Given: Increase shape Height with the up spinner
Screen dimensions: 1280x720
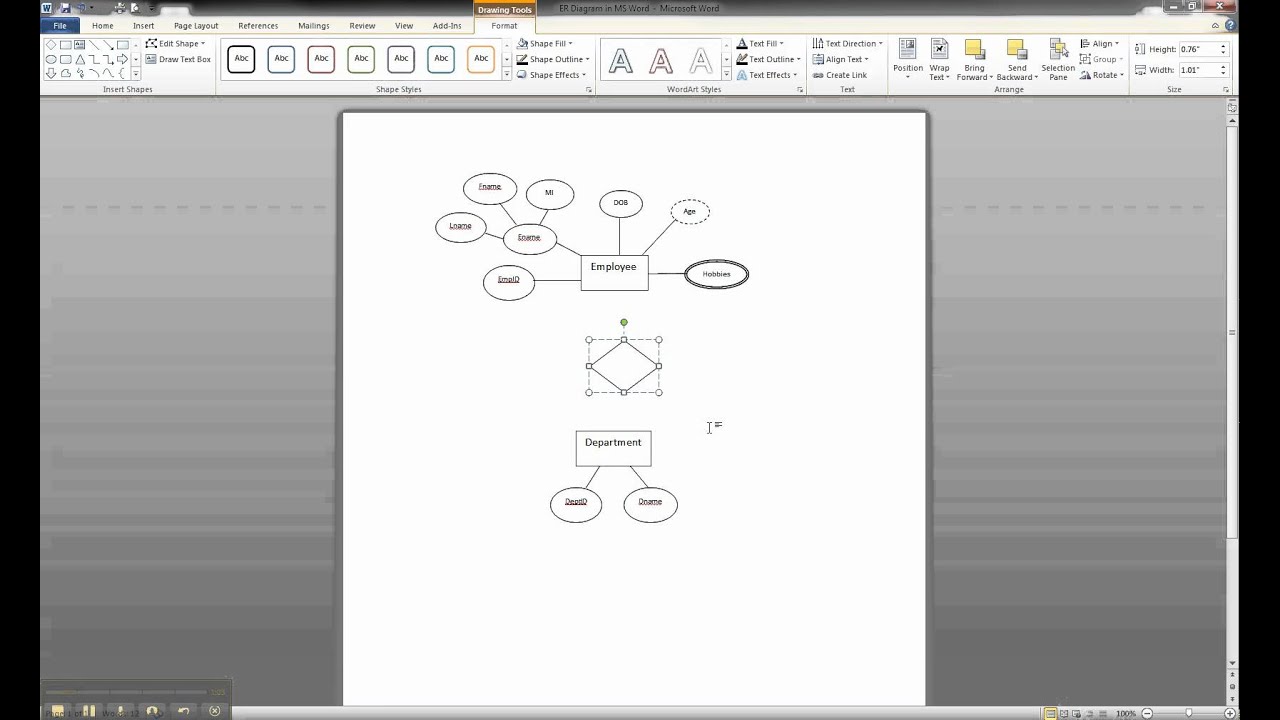Looking at the screenshot, I should tap(1223, 46).
